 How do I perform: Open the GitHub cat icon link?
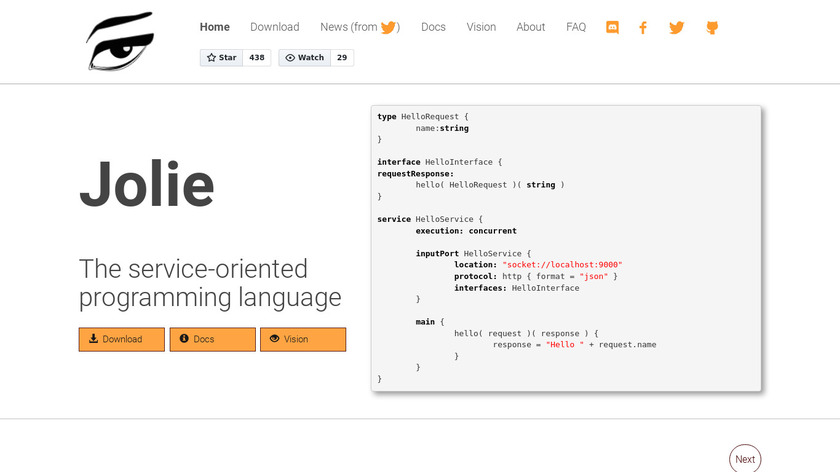[x=712, y=28]
